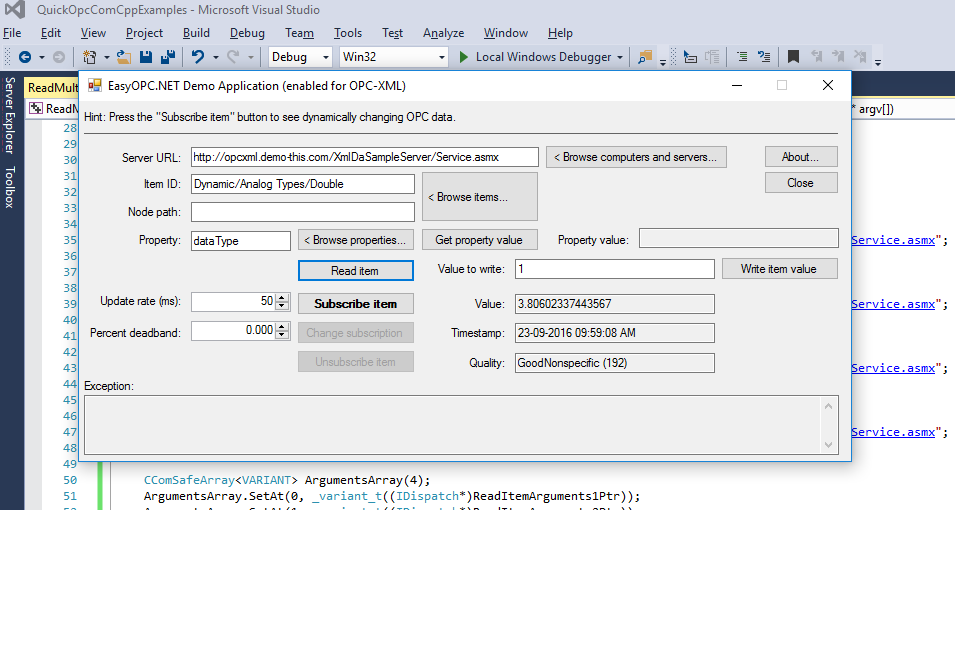Open the Tools menu

tap(348, 33)
